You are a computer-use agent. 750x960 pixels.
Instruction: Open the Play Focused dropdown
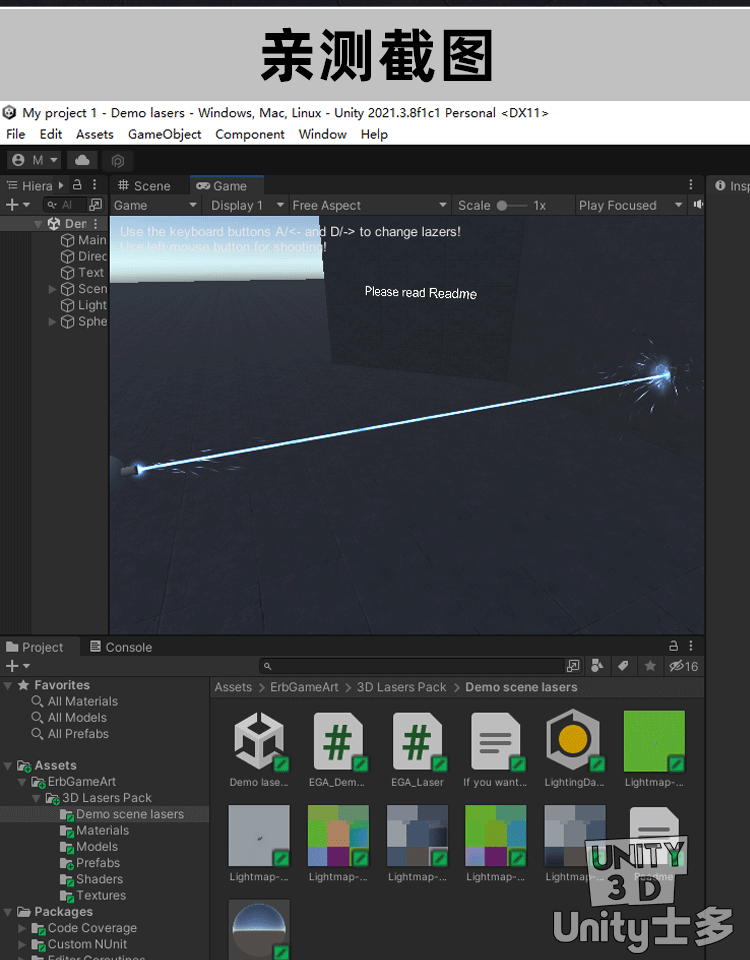[x=630, y=205]
